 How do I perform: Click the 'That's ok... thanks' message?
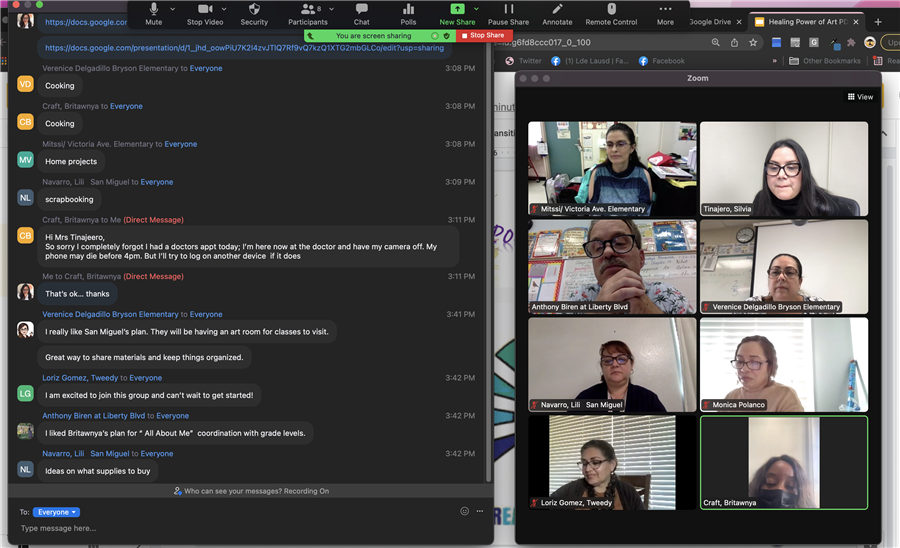coord(77,294)
